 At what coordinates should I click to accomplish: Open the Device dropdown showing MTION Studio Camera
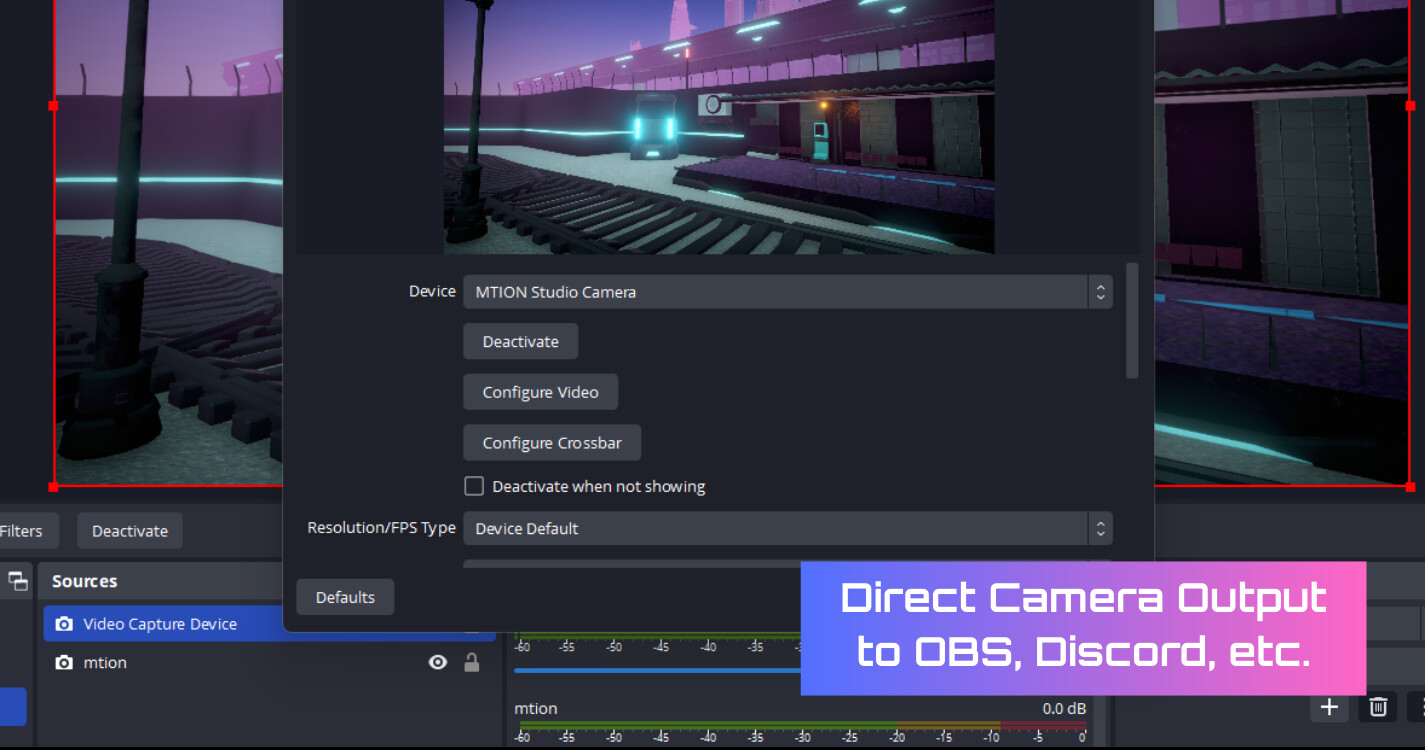[786, 292]
